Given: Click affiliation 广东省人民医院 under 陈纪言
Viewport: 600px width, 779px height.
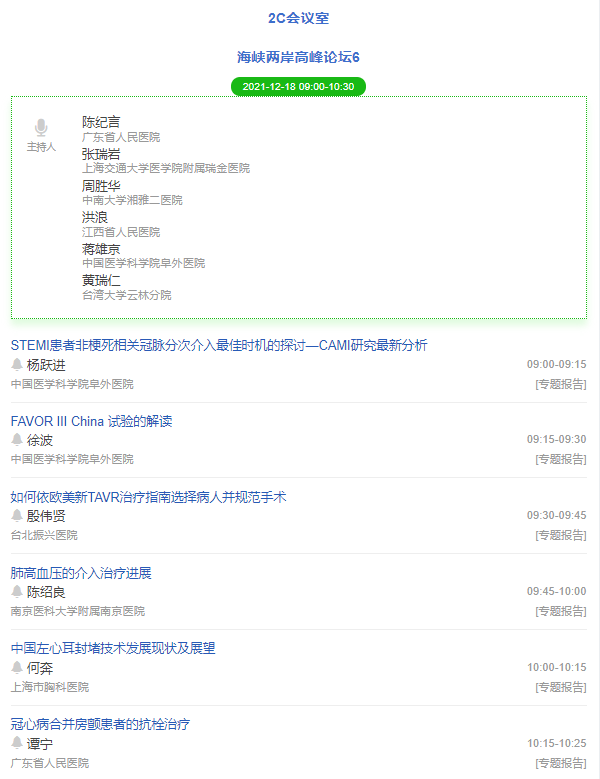Looking at the screenshot, I should coord(121,137).
